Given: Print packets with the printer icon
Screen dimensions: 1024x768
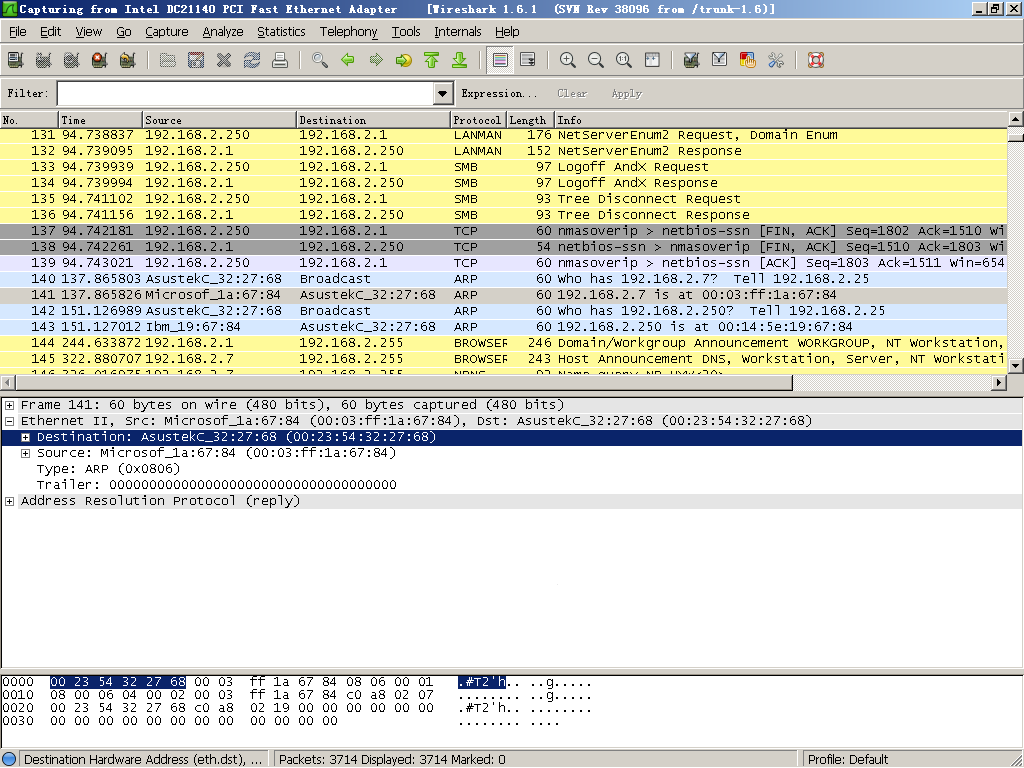Looking at the screenshot, I should click(280, 60).
